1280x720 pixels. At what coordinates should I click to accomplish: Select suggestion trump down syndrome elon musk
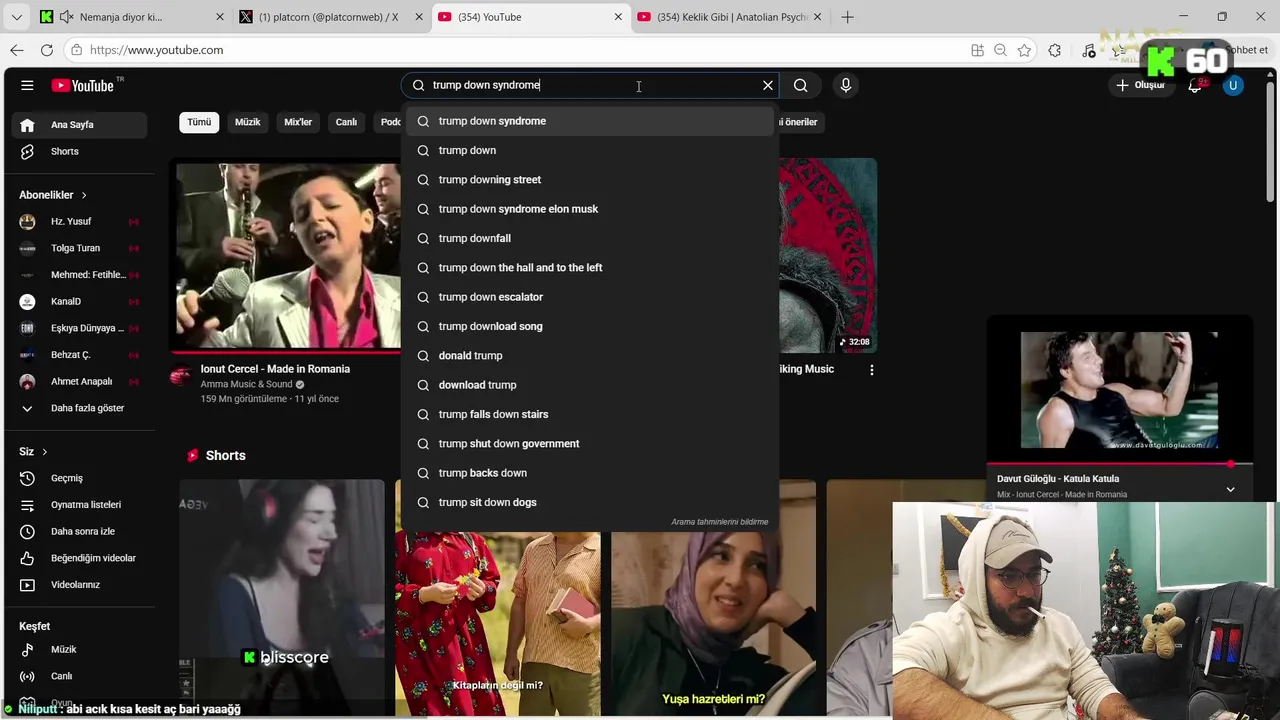(x=590, y=209)
